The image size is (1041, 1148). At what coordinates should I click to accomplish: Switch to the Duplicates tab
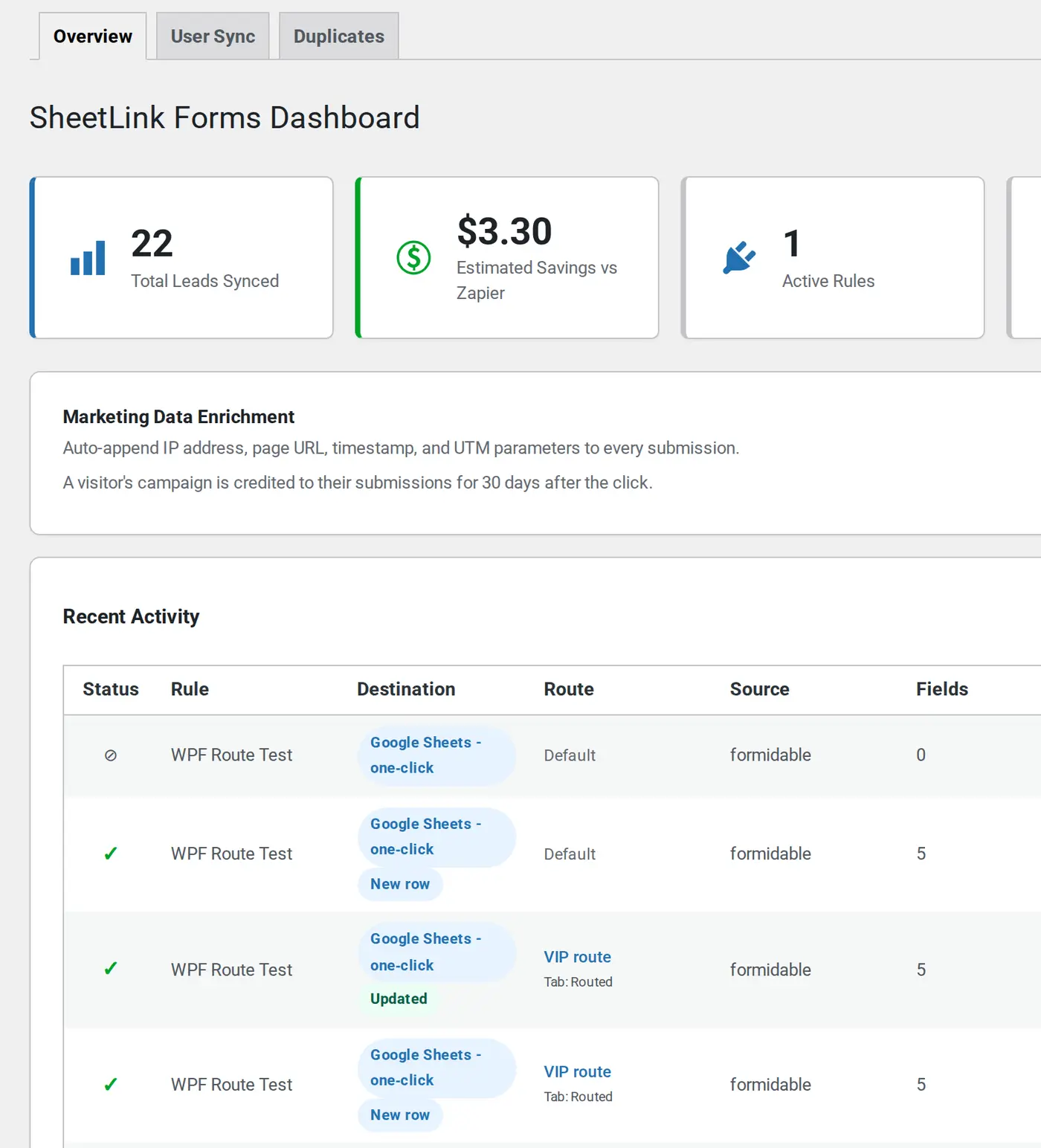point(339,36)
